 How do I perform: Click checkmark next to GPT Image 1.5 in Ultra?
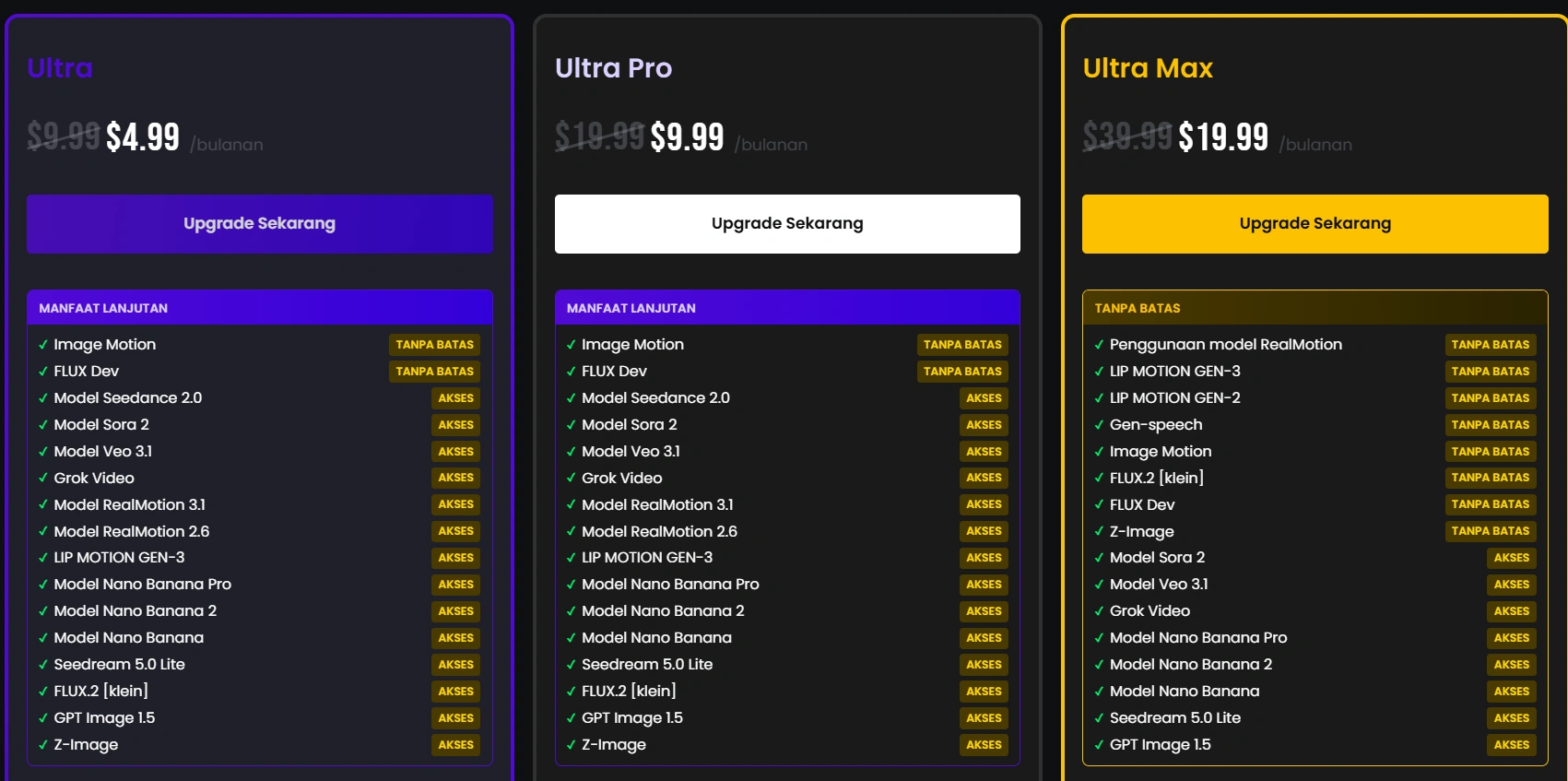[x=43, y=718]
